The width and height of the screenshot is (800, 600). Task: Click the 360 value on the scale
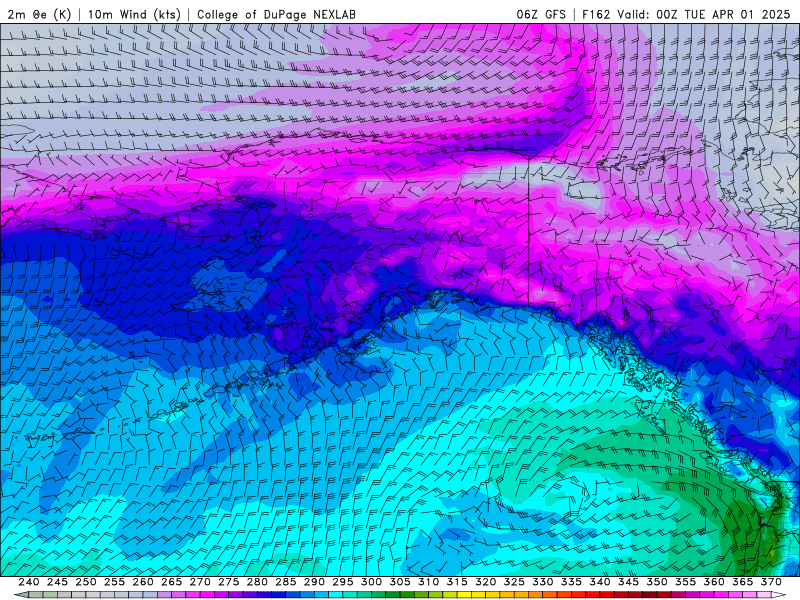point(714,582)
